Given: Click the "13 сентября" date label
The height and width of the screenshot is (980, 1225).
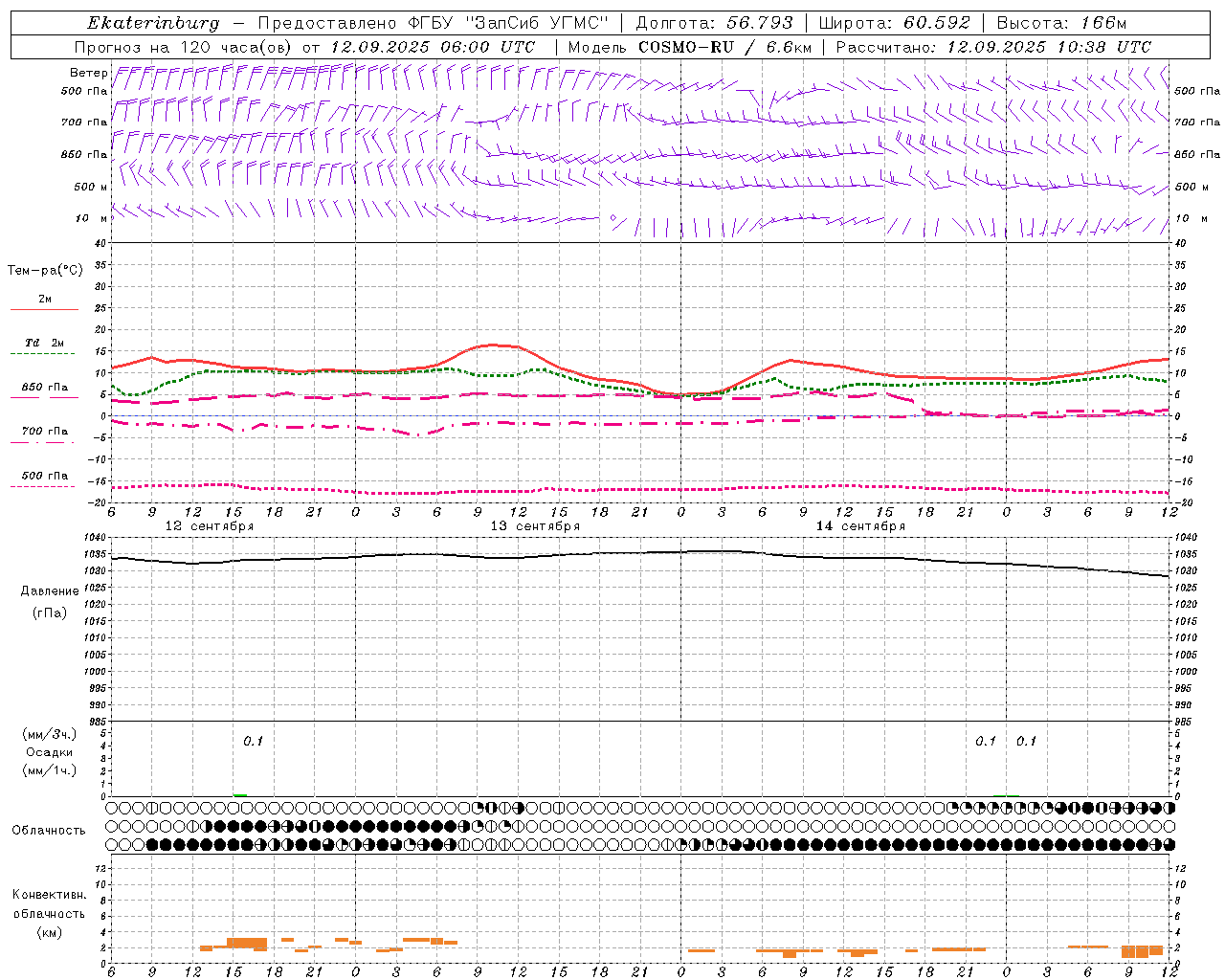Looking at the screenshot, I should click(x=535, y=526).
